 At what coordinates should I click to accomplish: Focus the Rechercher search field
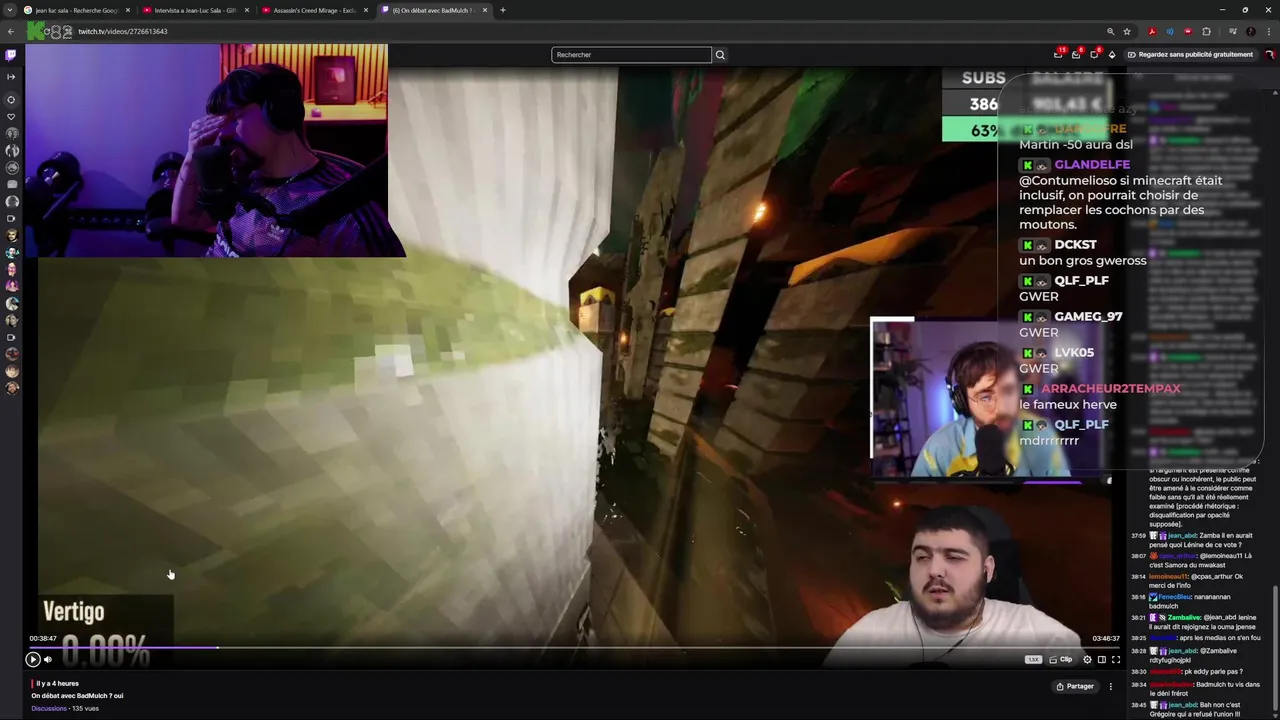(x=631, y=54)
